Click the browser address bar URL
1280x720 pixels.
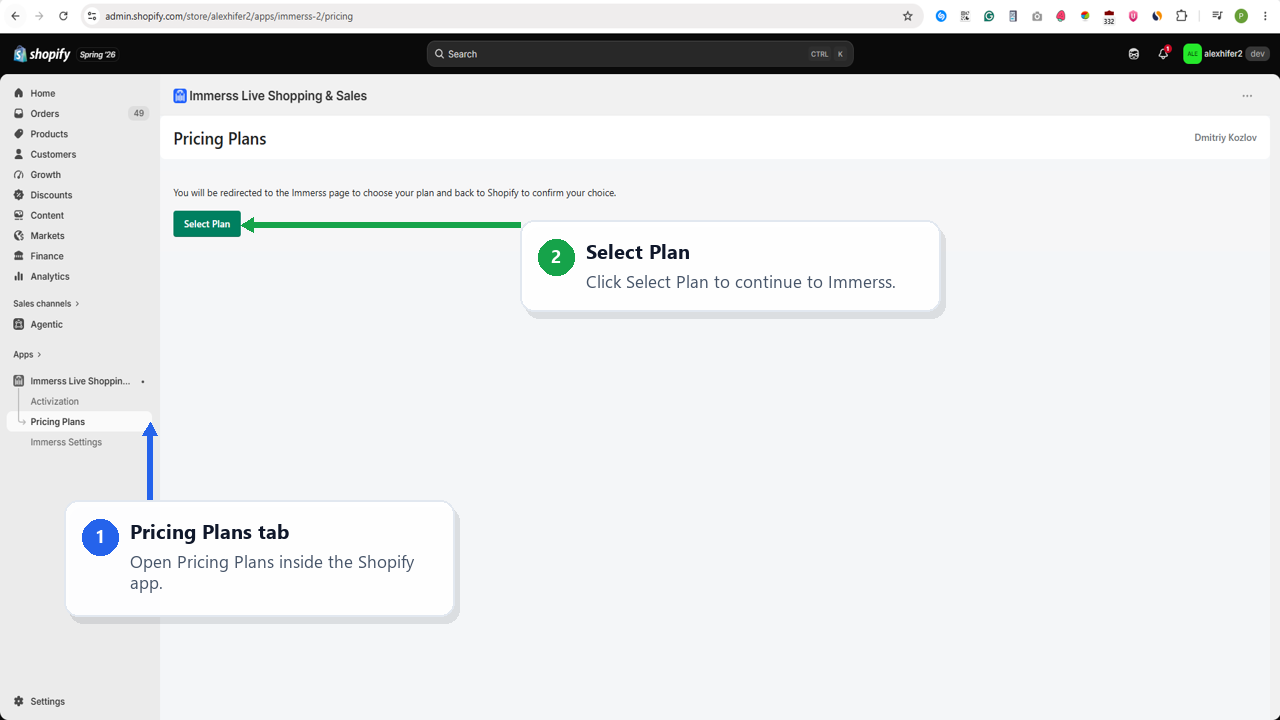point(229,16)
